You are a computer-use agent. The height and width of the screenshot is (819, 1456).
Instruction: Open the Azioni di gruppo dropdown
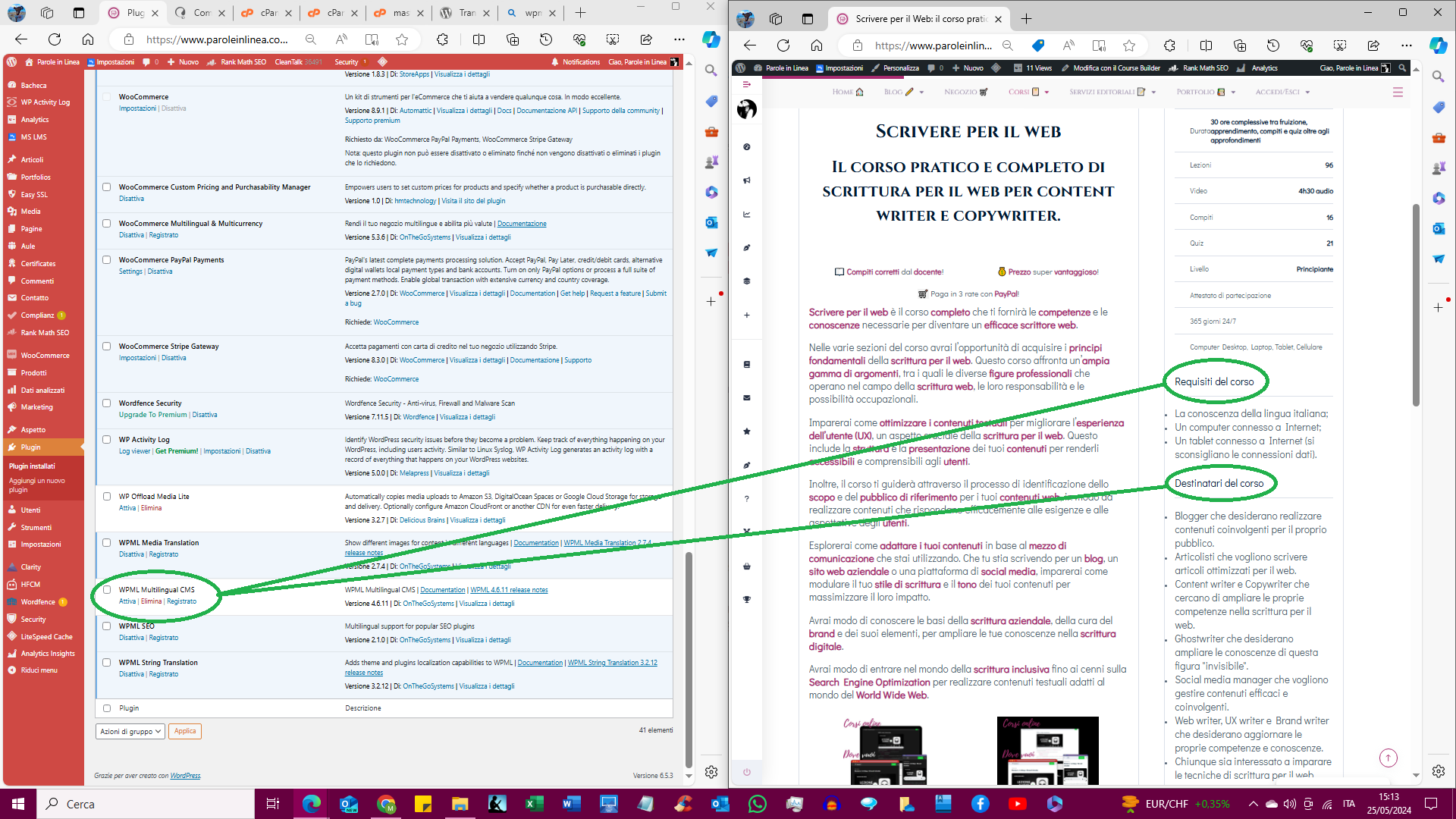pos(130,732)
